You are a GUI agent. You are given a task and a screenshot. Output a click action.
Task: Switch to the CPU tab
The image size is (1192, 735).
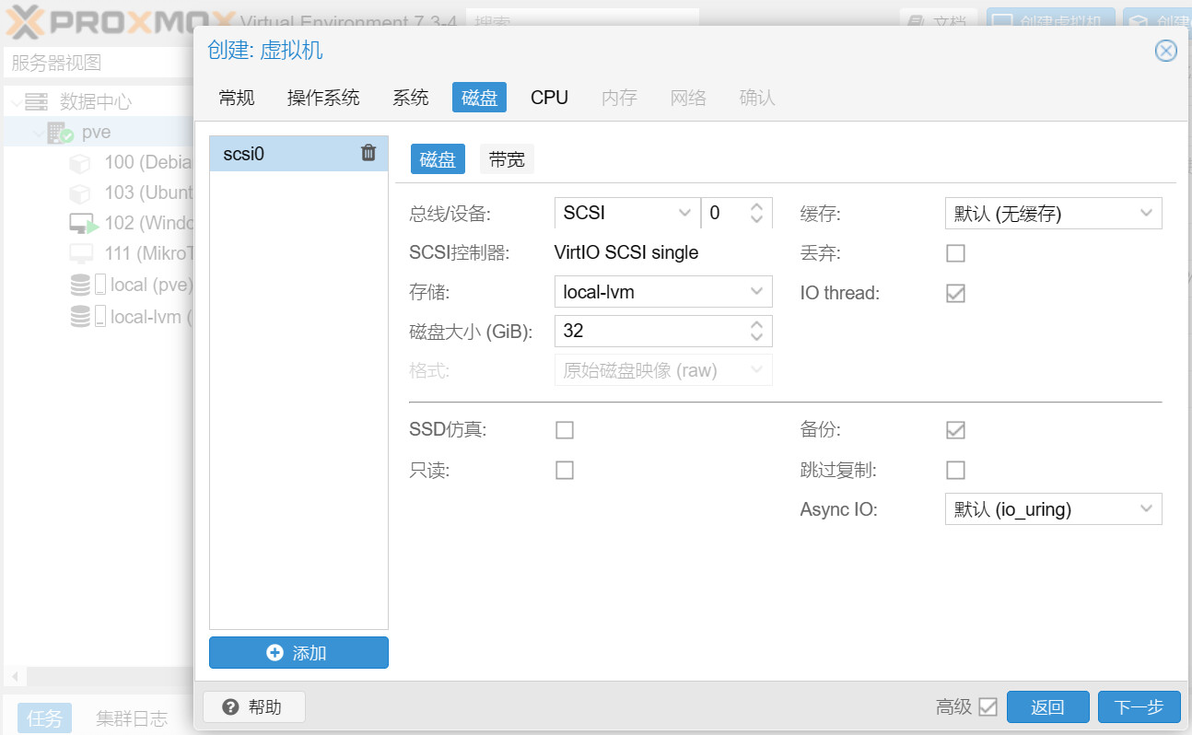point(549,98)
